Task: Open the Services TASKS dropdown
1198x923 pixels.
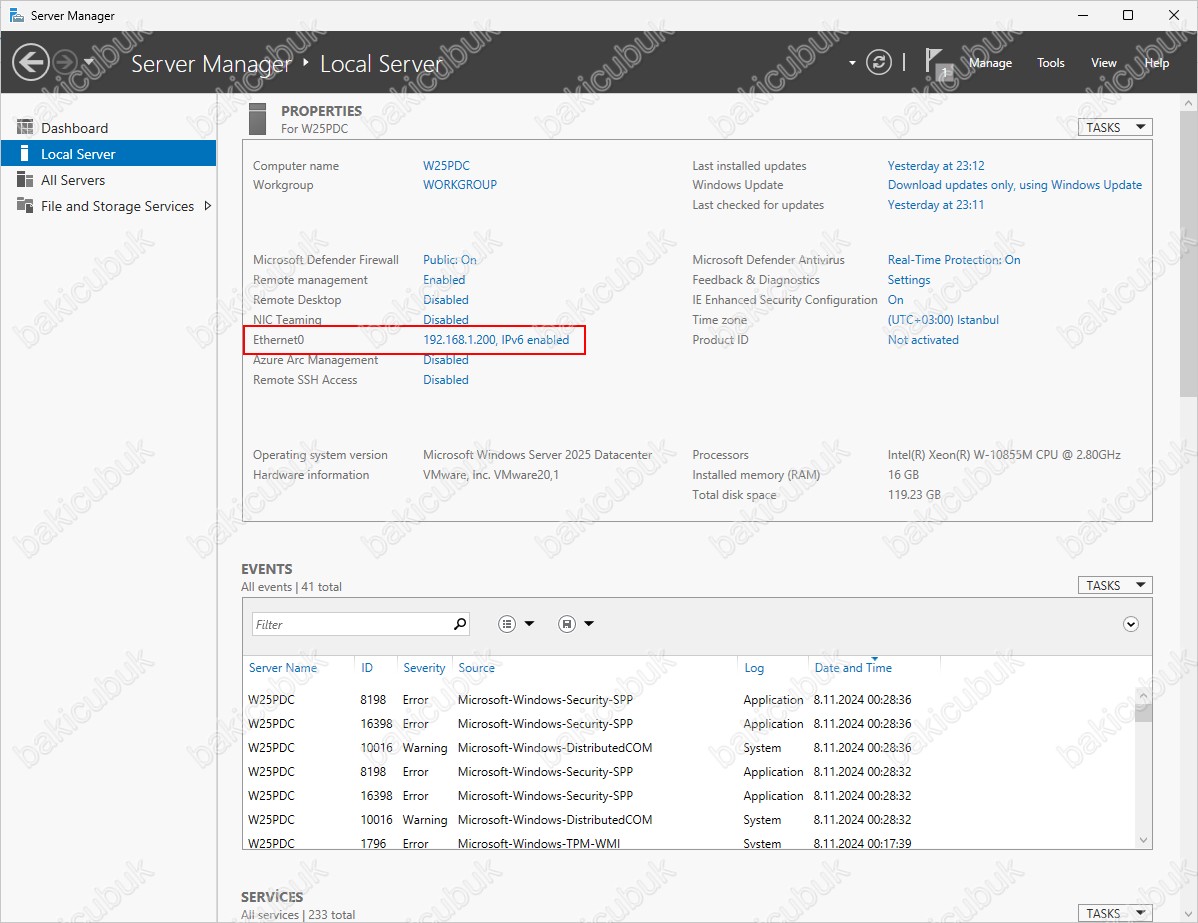Action: click(x=1115, y=913)
